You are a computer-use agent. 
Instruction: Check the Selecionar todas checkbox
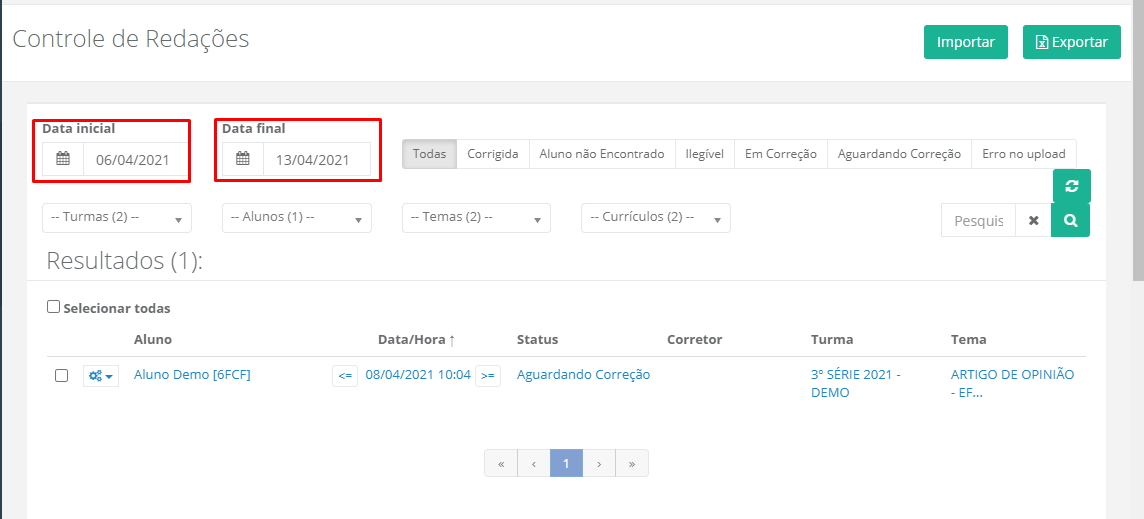pyautogui.click(x=54, y=307)
